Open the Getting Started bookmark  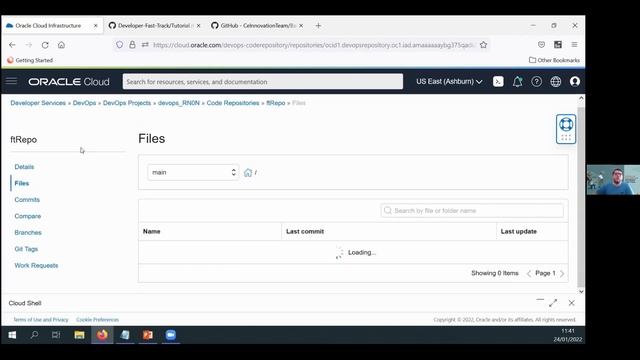(30, 60)
